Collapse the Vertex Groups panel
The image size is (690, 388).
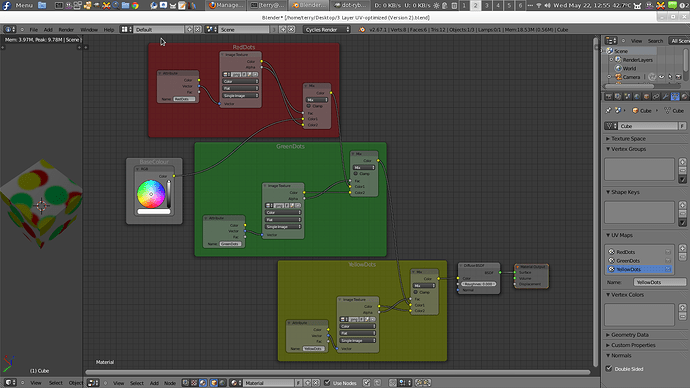[x=628, y=149]
